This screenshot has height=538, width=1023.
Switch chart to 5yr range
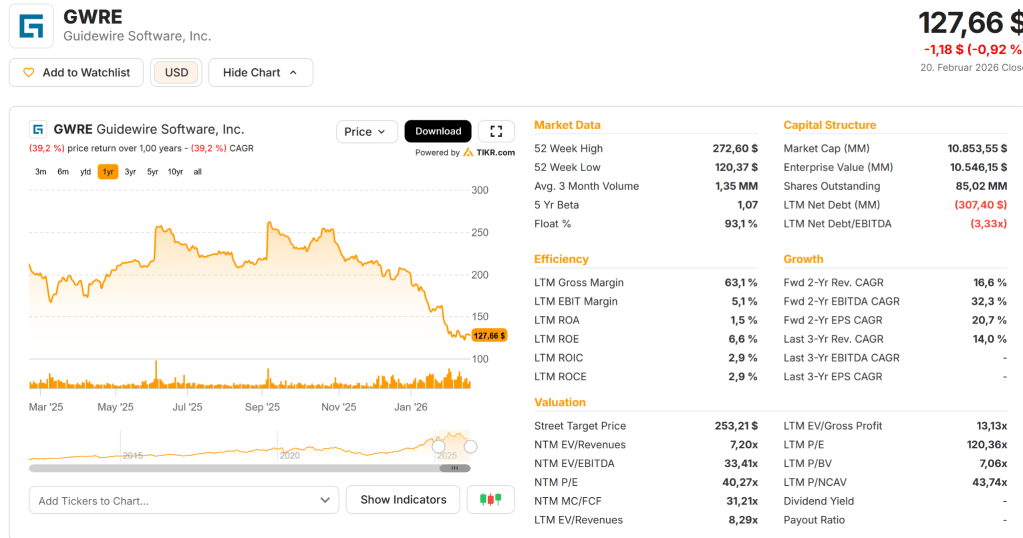(152, 172)
